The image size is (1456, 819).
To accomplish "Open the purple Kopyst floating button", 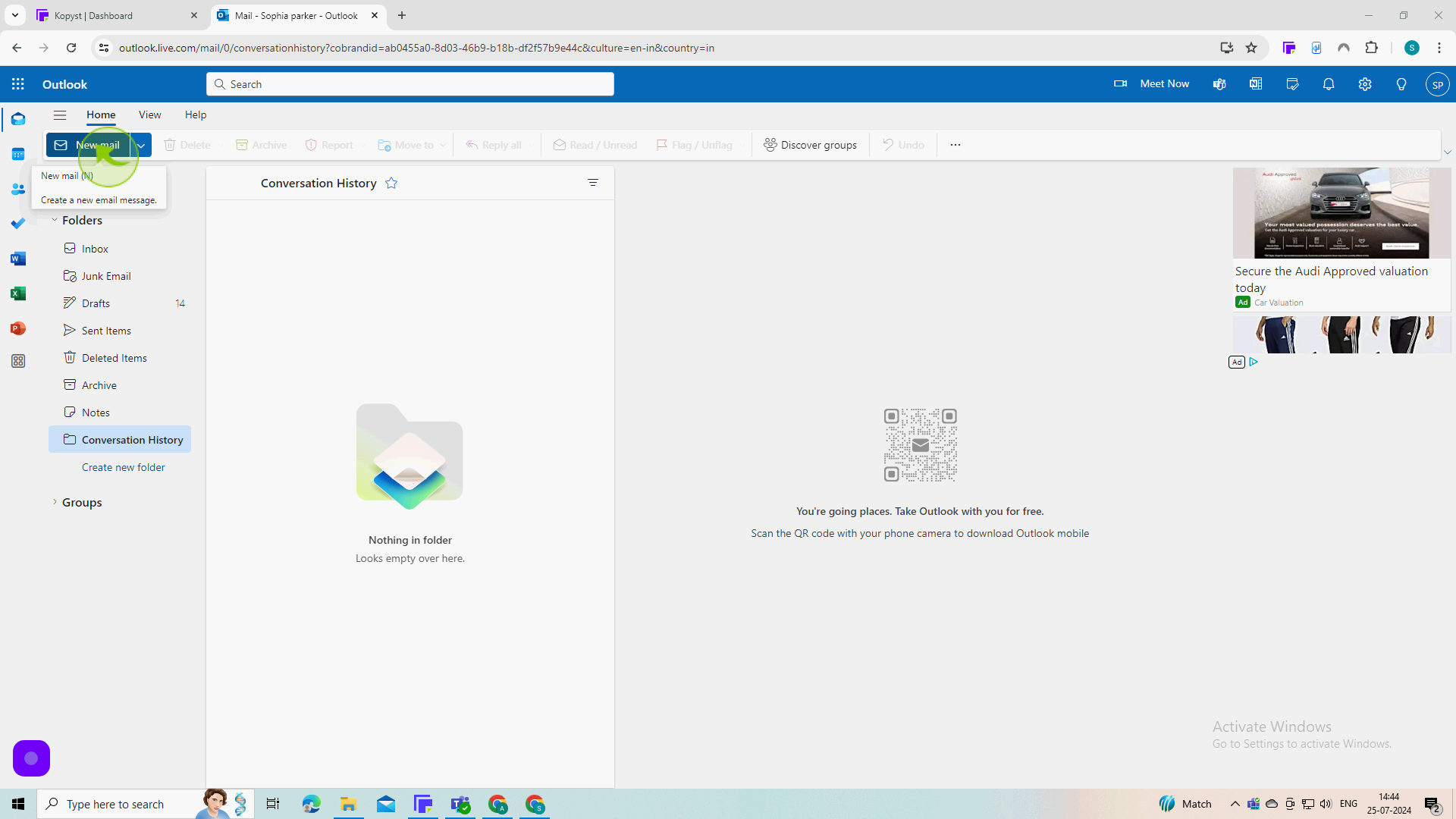I will pyautogui.click(x=31, y=758).
